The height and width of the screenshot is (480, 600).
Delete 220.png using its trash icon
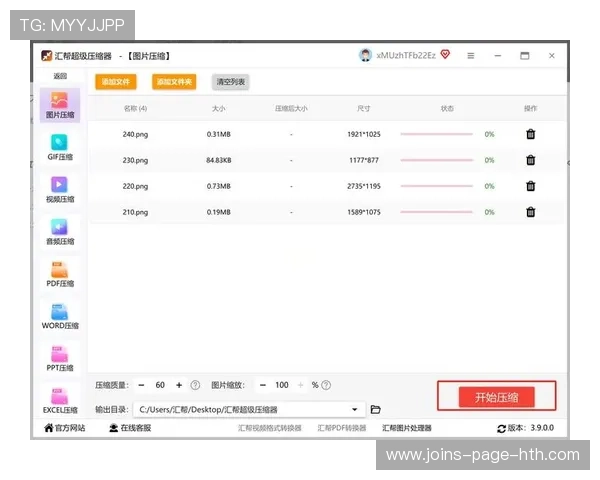[530, 186]
